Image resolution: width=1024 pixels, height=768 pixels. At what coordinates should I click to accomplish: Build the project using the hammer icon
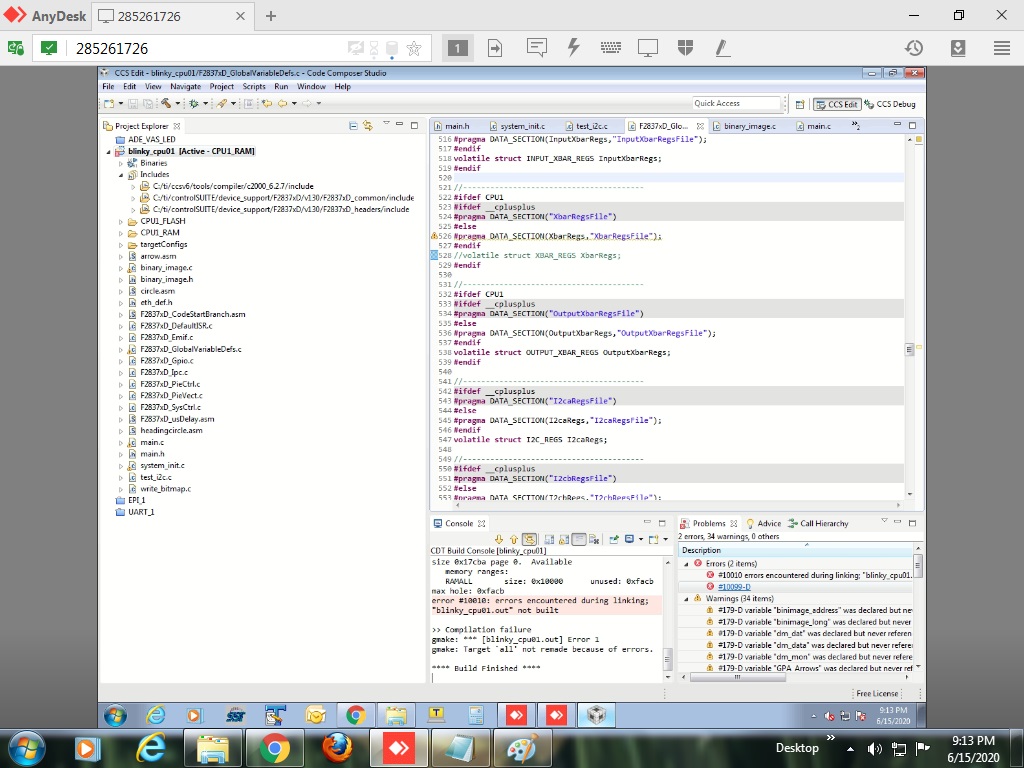point(166,105)
